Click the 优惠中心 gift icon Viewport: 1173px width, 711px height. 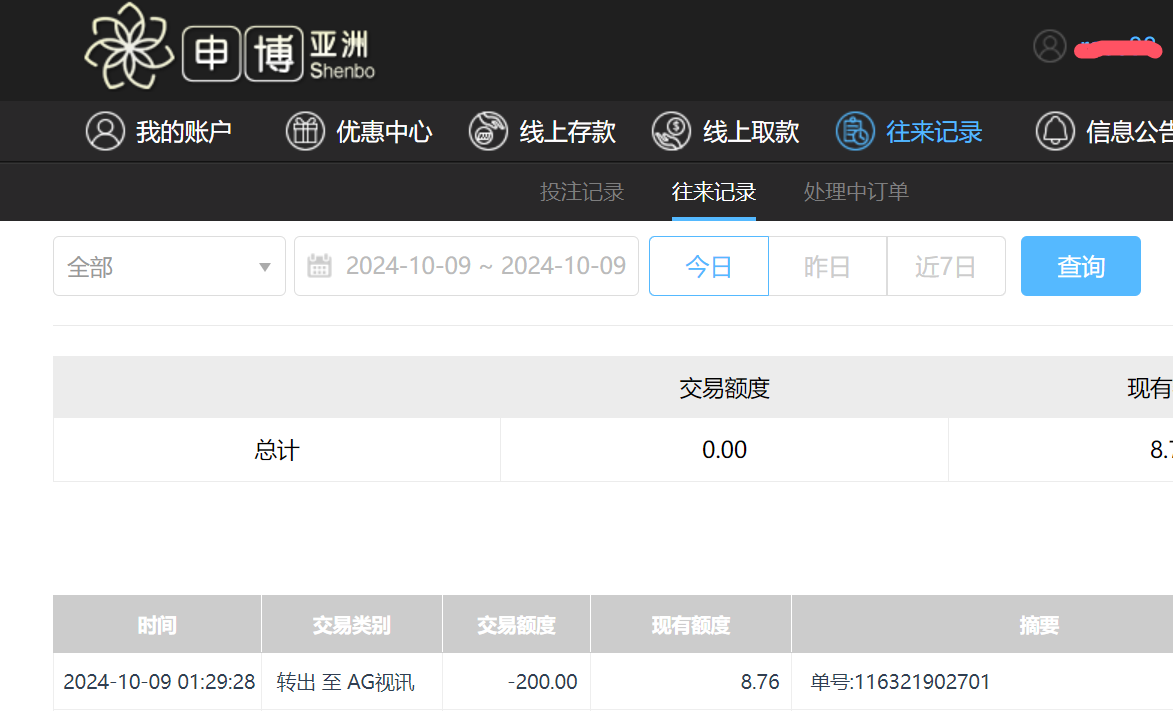(x=305, y=131)
